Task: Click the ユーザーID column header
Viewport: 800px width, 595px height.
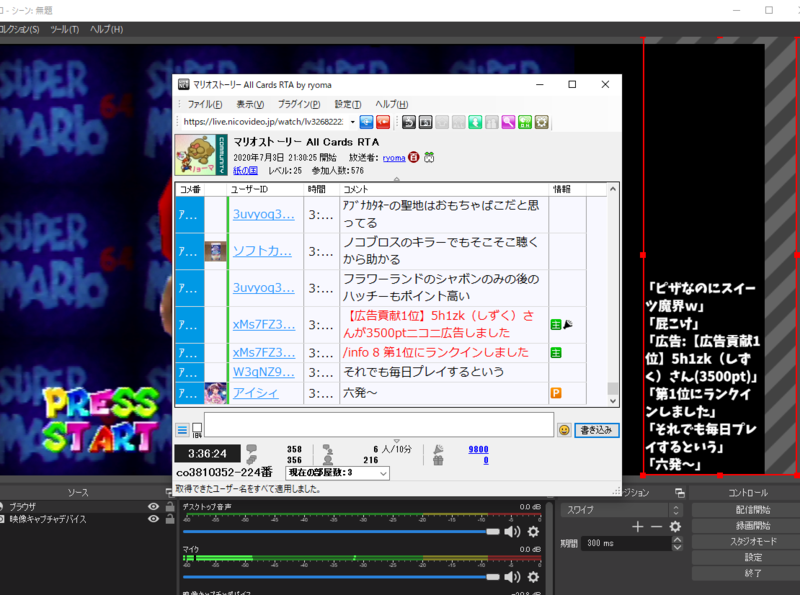Action: (265, 189)
